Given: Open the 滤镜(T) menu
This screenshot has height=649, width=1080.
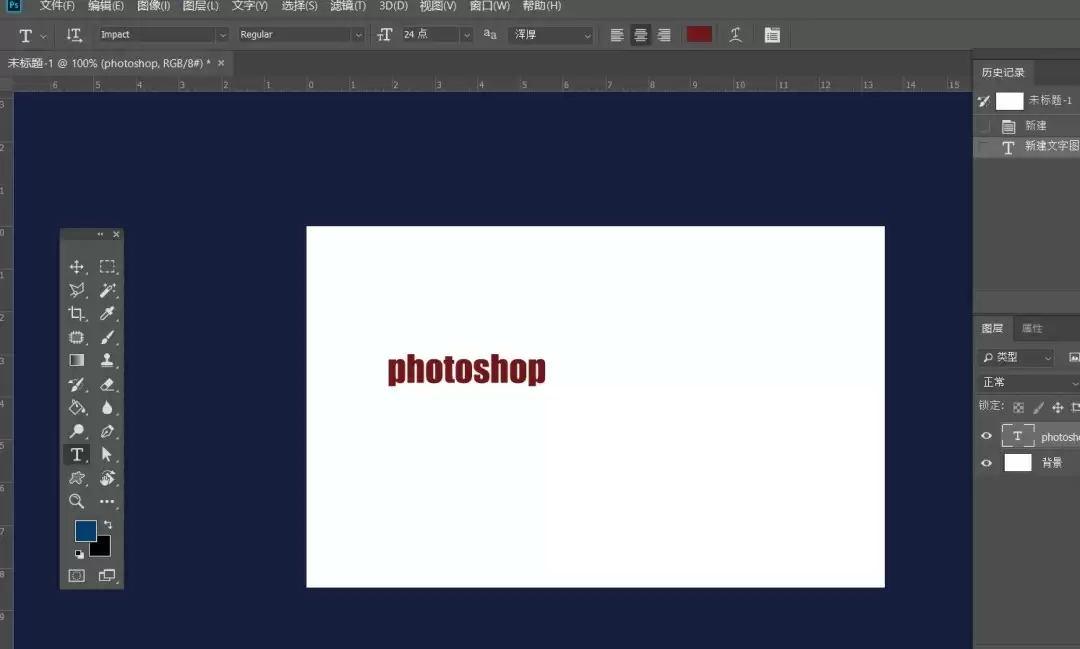Looking at the screenshot, I should point(348,6).
